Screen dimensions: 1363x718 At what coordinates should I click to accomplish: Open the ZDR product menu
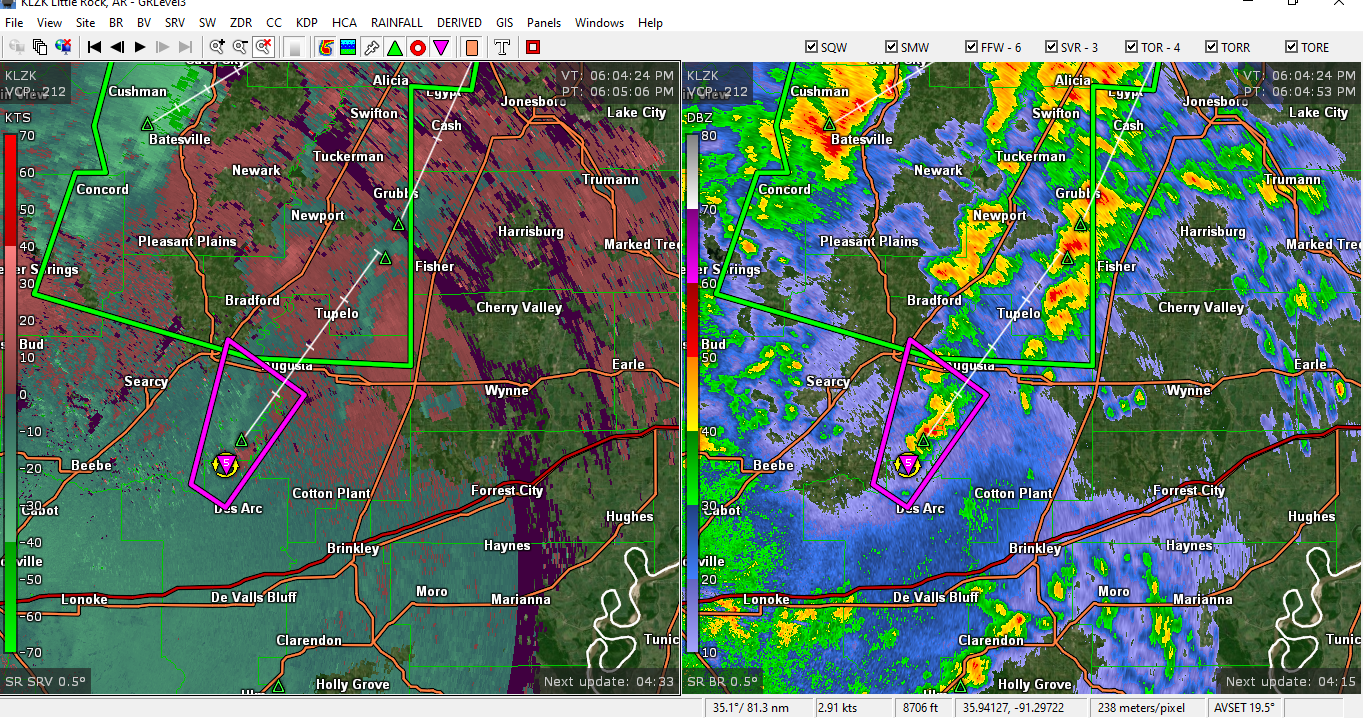(x=241, y=23)
